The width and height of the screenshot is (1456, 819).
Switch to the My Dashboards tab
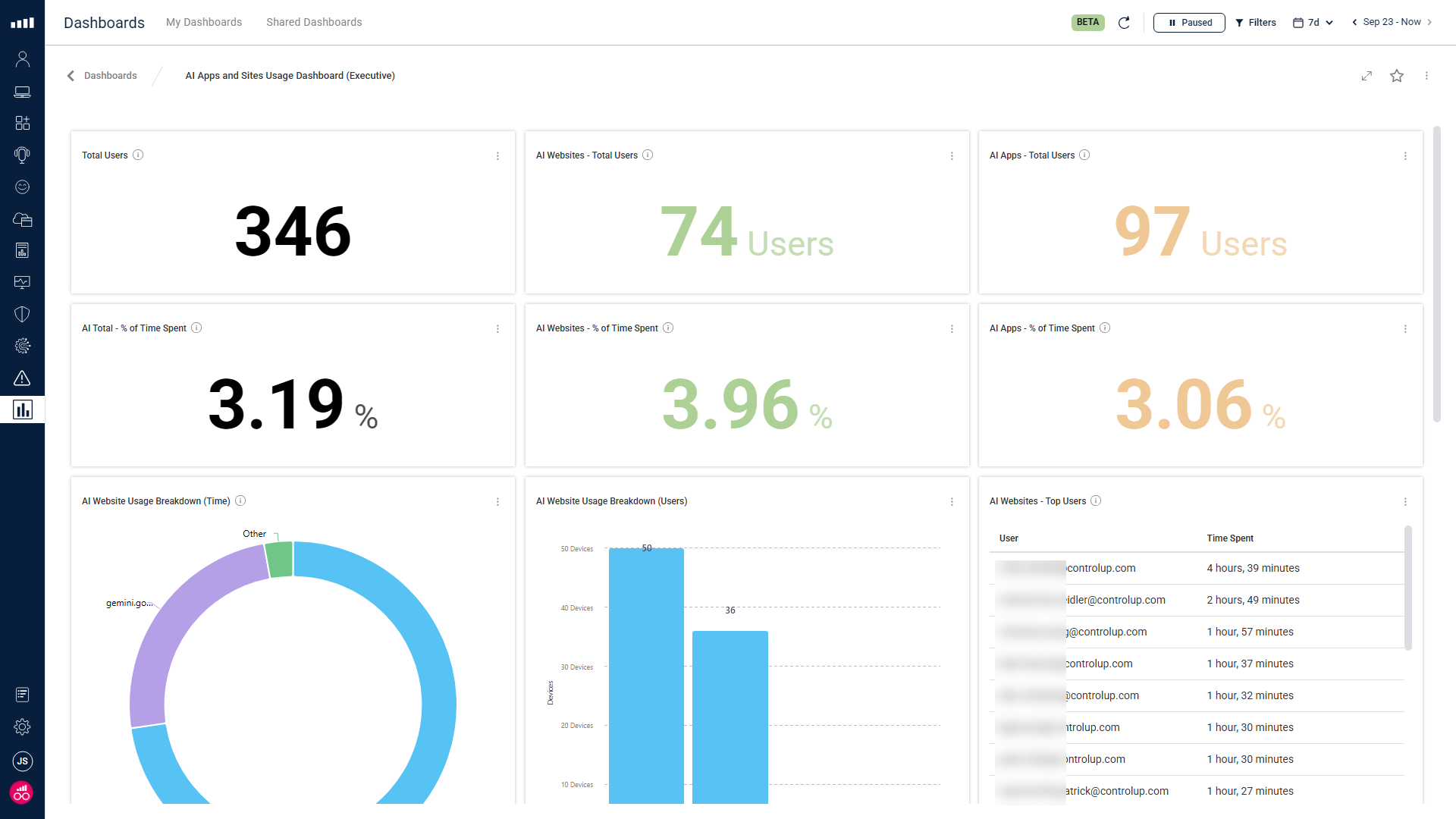tap(203, 22)
